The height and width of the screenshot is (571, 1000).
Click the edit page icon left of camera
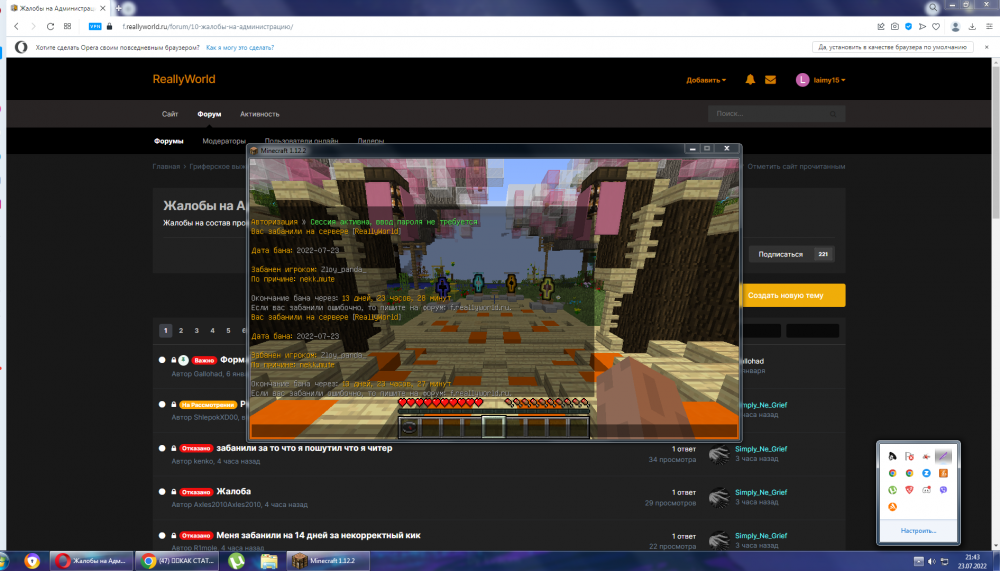(x=881, y=26)
